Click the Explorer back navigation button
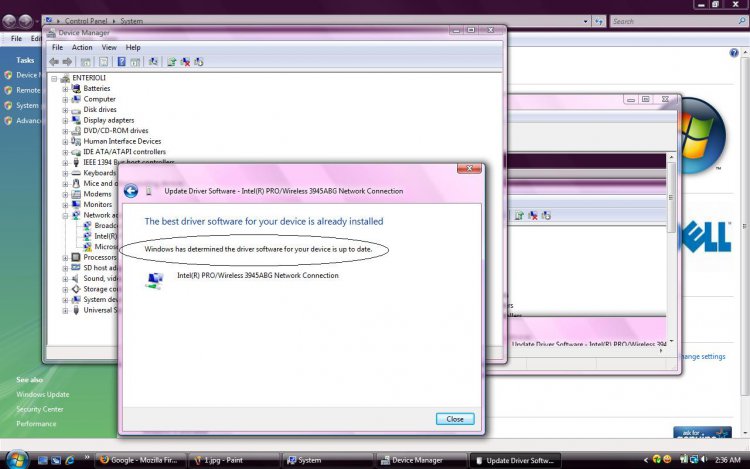Screen dimensions: 750x469 (x=9, y=21)
